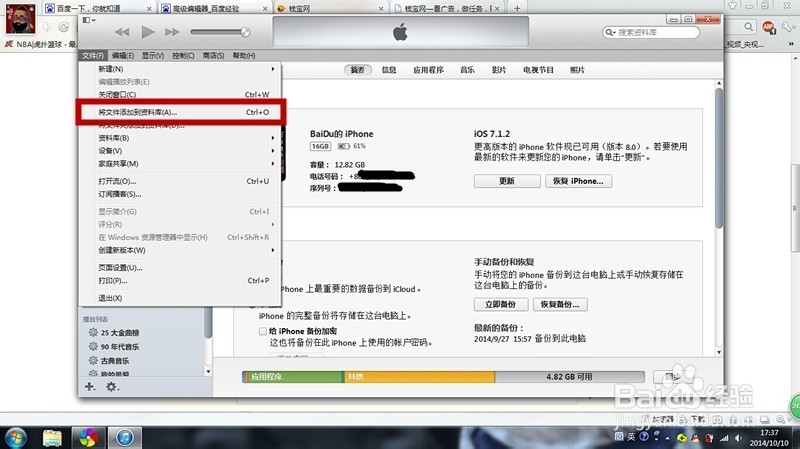Expand the 设备(V) submenu
800x449 pixels.
point(179,151)
